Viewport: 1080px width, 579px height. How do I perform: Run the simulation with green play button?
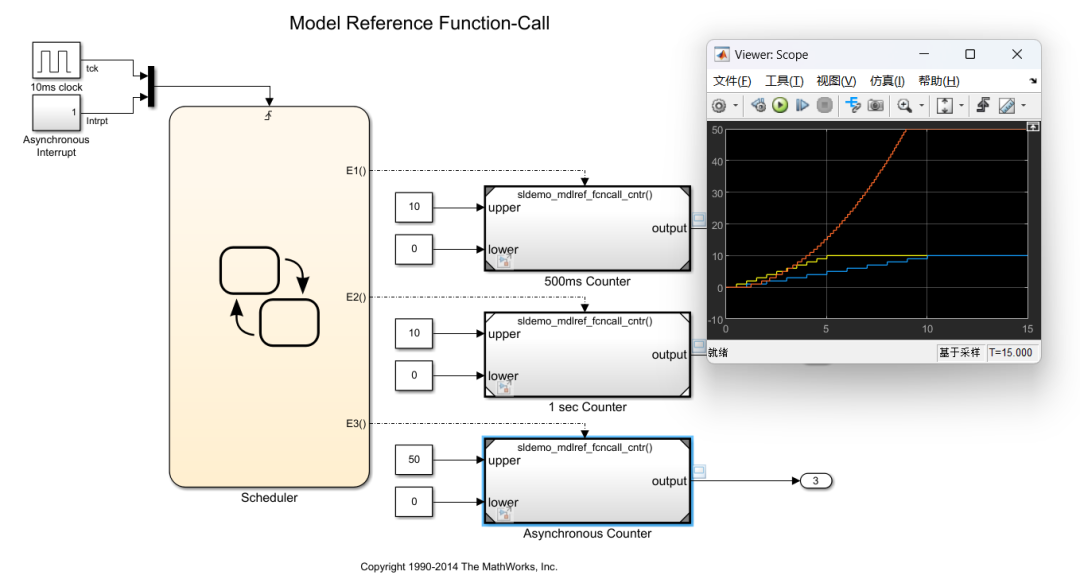(780, 105)
